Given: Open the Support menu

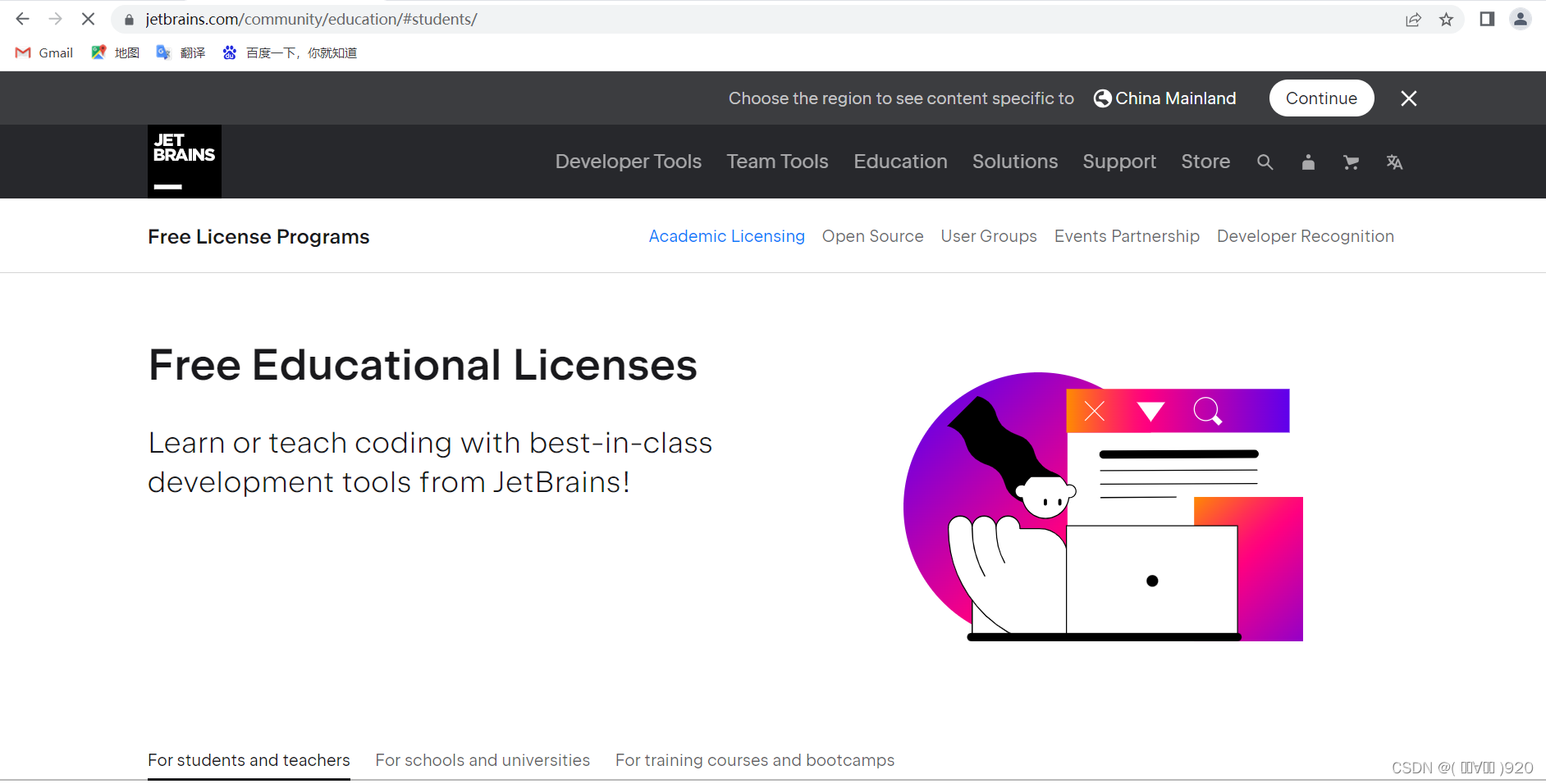Looking at the screenshot, I should 1119,162.
